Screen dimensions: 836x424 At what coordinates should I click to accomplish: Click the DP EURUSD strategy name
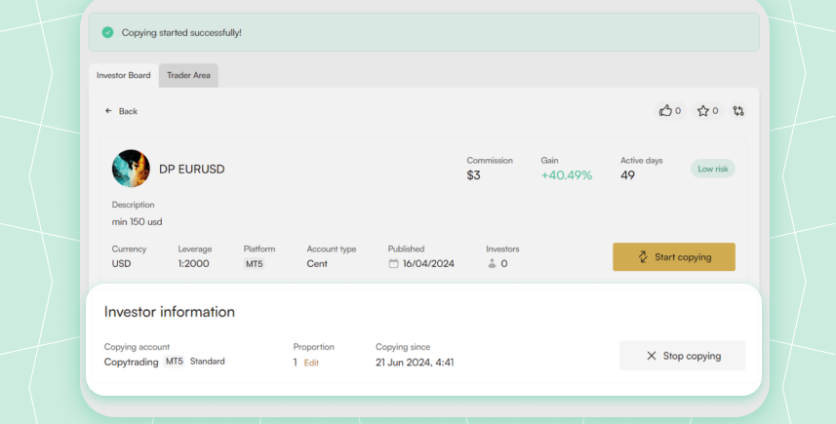point(192,169)
